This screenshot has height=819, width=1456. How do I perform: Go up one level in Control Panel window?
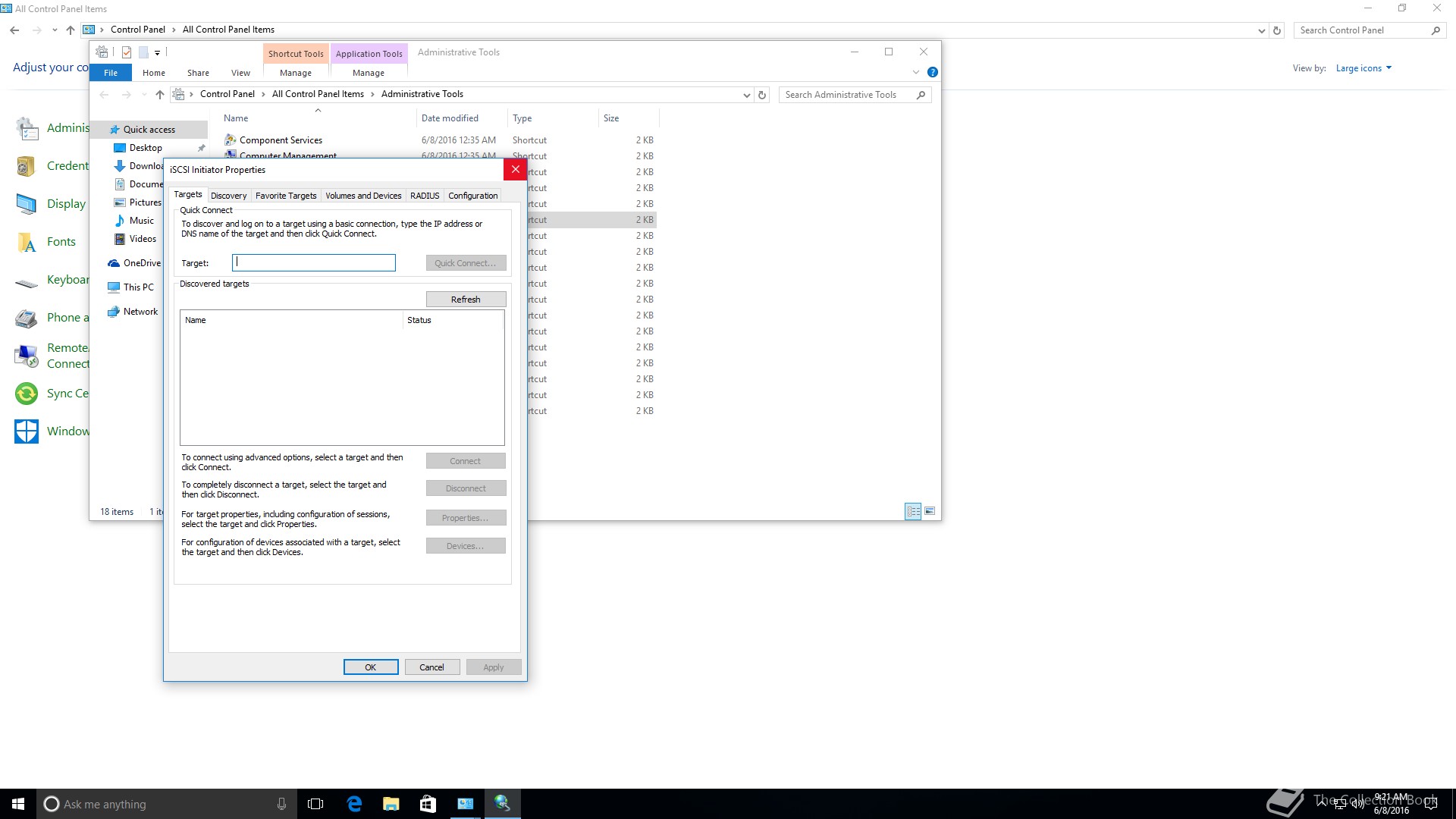[x=71, y=30]
